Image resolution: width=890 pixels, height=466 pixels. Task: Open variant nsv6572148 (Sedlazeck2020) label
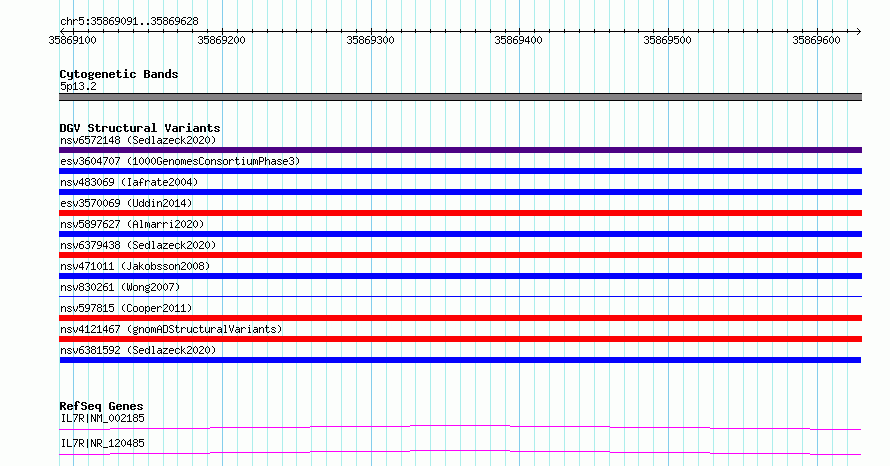138,140
